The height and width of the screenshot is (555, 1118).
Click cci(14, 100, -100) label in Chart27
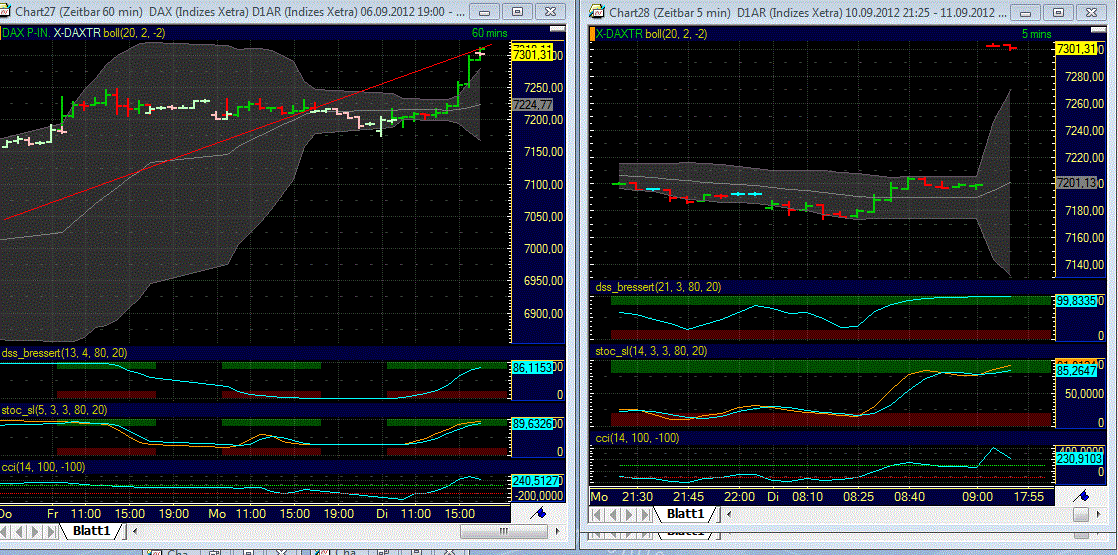(43, 467)
